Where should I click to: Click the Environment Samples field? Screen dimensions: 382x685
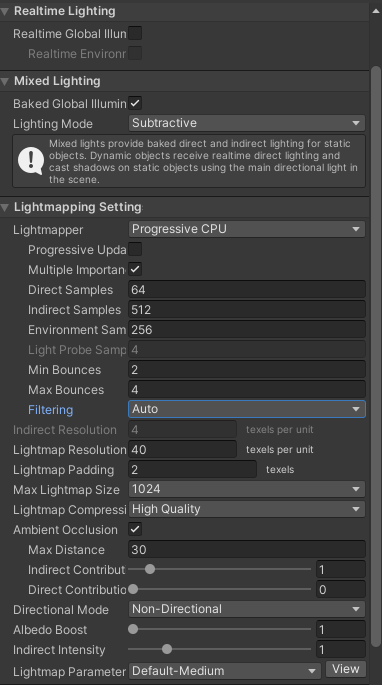tap(247, 330)
